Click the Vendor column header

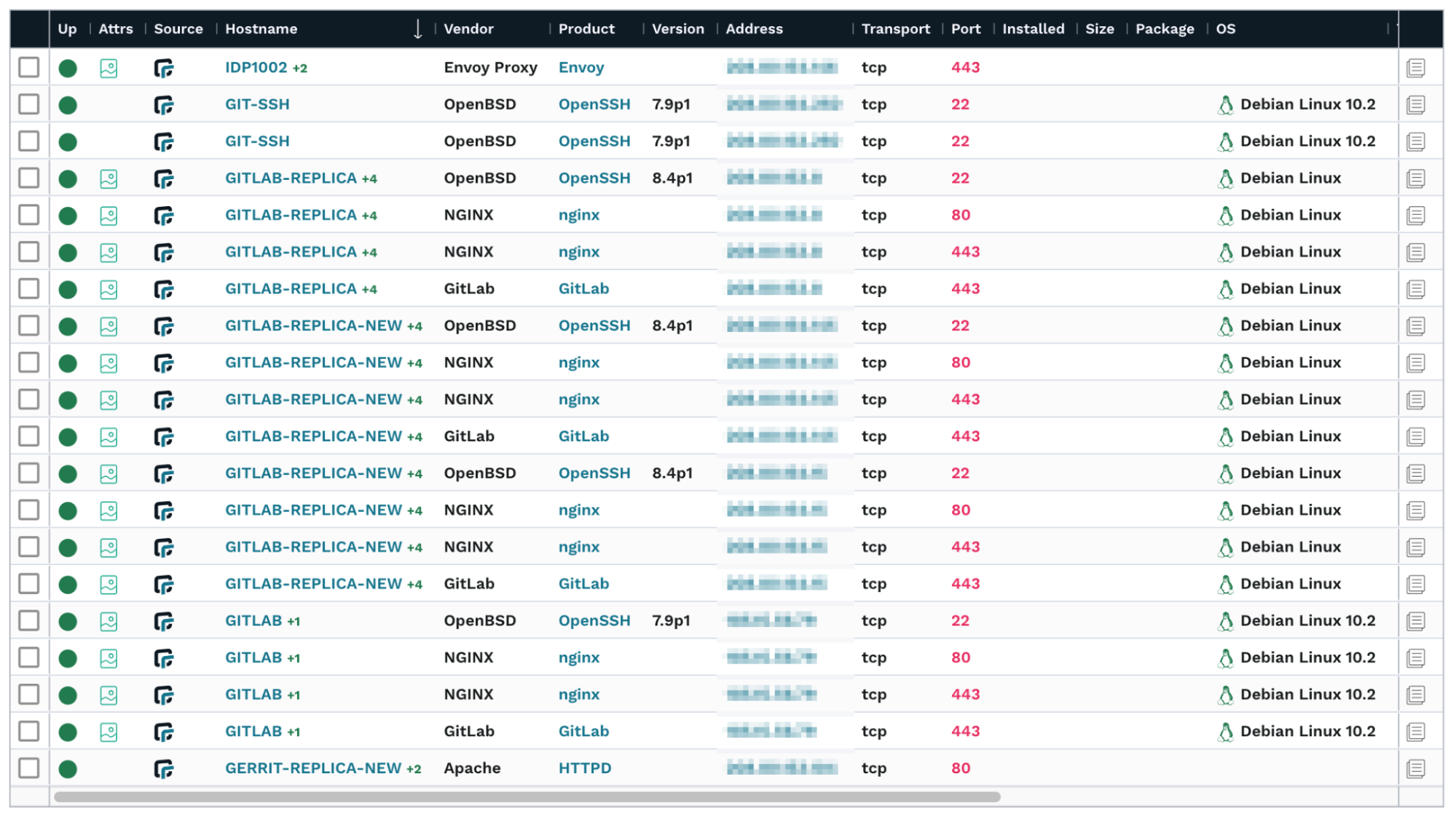click(x=468, y=29)
